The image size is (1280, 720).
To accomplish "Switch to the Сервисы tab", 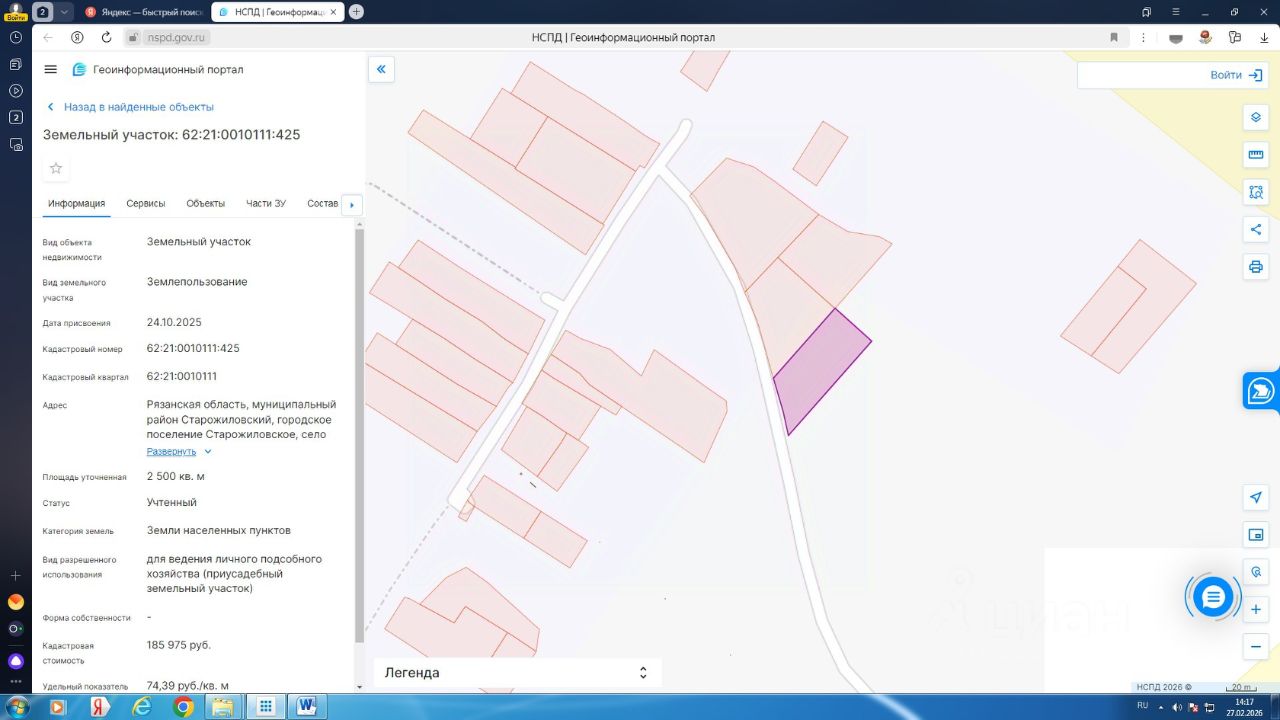I will pos(146,203).
